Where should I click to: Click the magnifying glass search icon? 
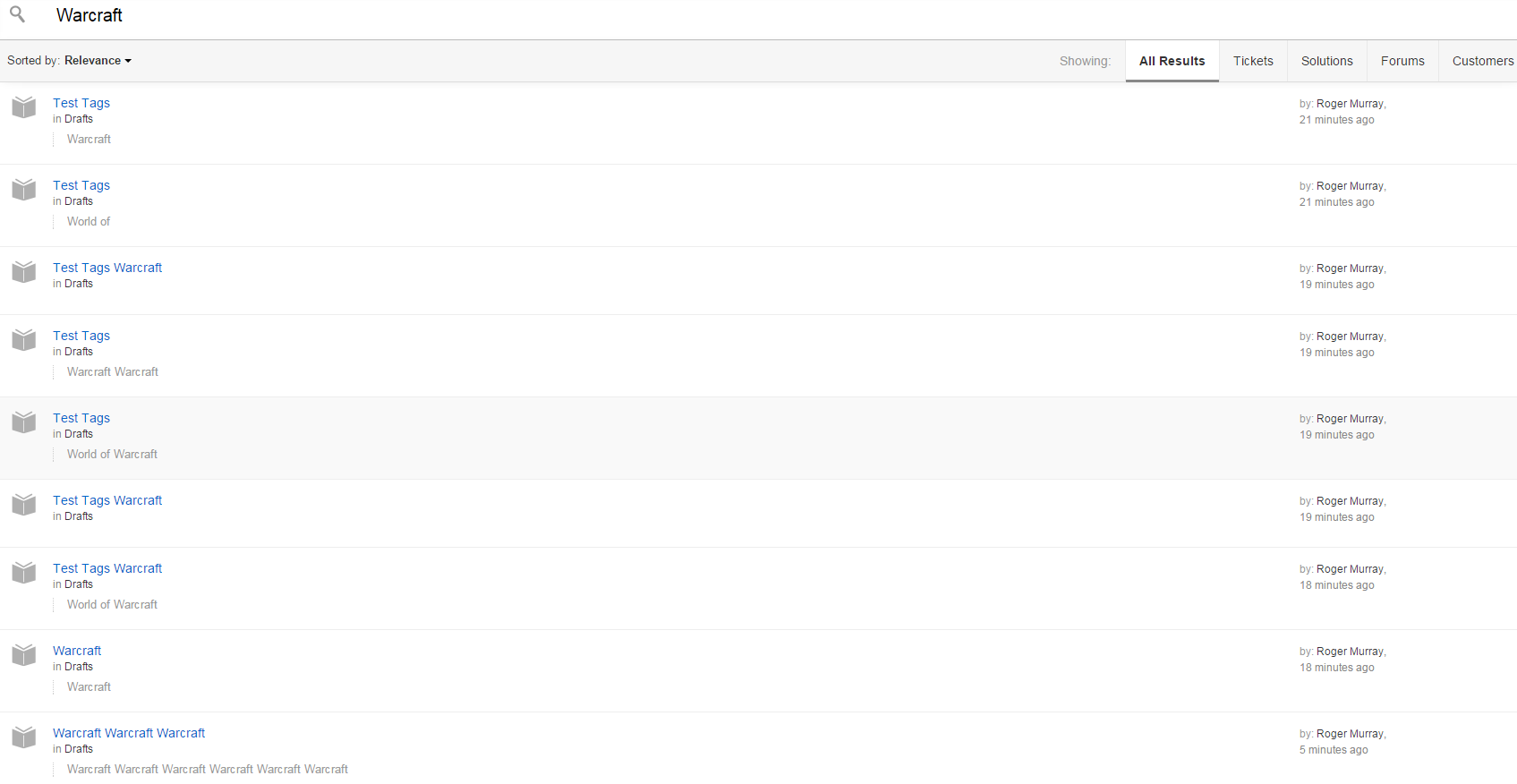[17, 14]
